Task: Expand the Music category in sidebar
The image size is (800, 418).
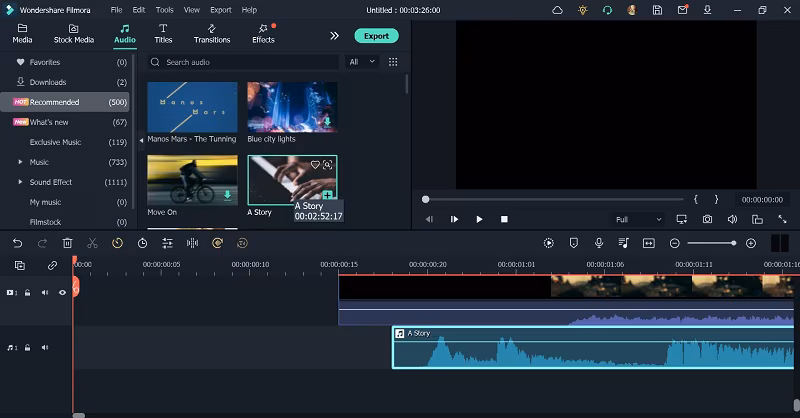Action: 21,162
